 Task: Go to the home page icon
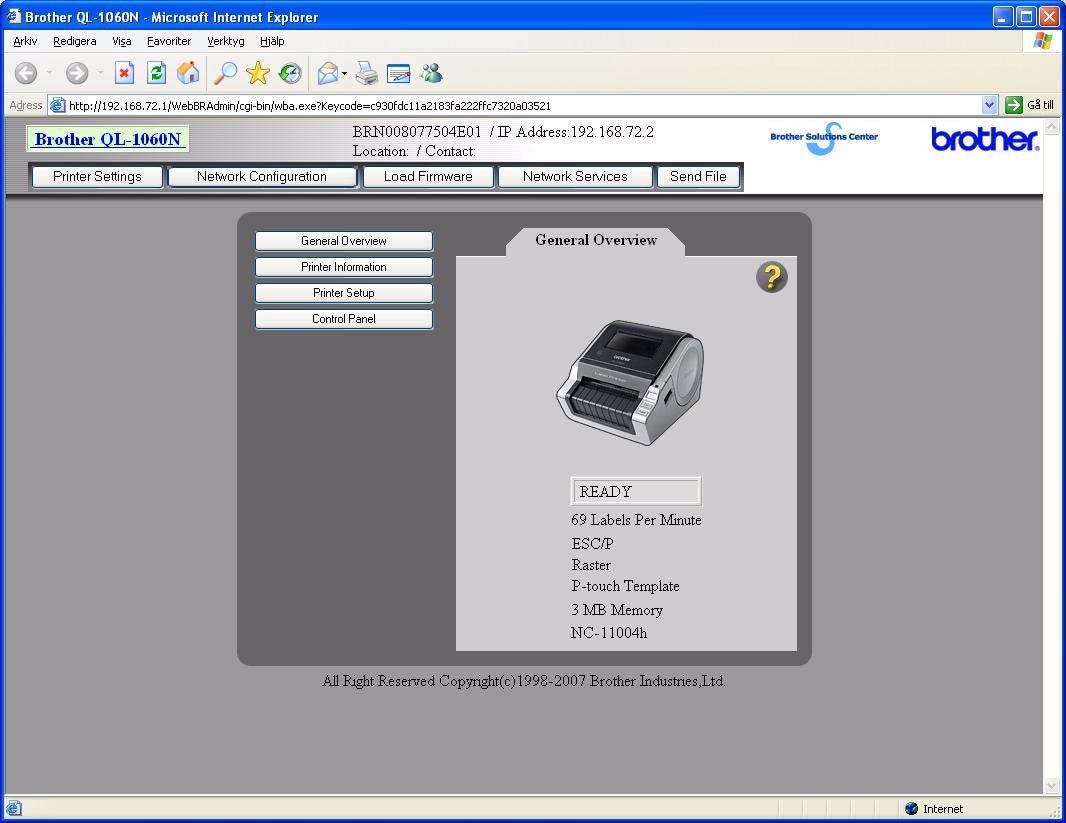point(188,73)
